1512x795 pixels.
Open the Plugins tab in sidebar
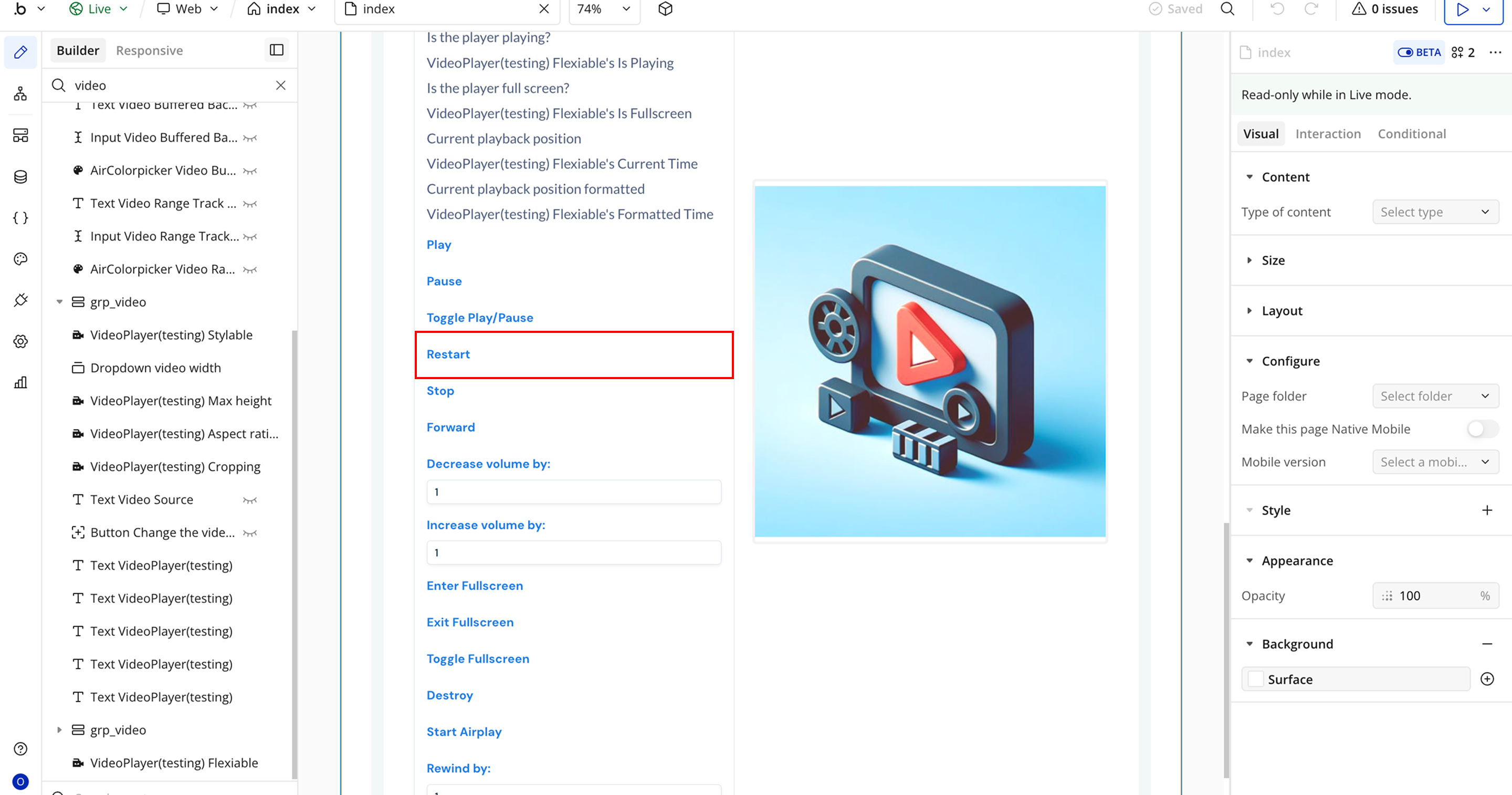(x=20, y=300)
